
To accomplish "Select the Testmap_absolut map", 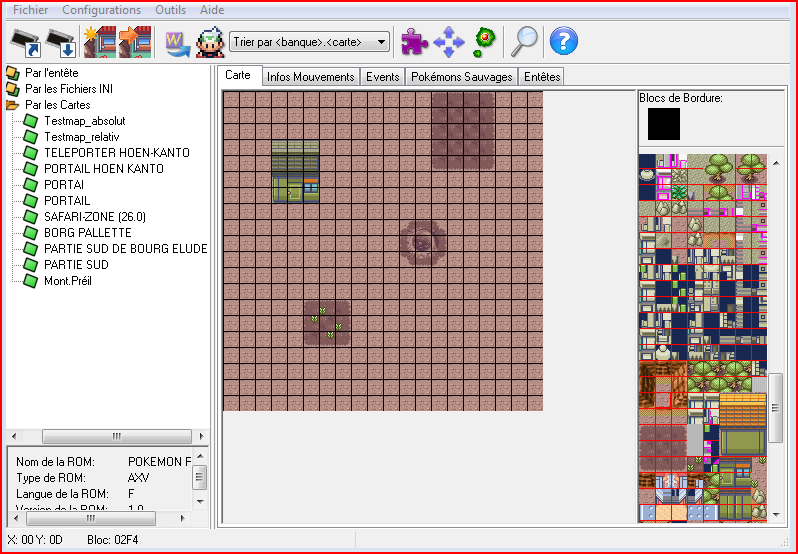I will pos(84,121).
